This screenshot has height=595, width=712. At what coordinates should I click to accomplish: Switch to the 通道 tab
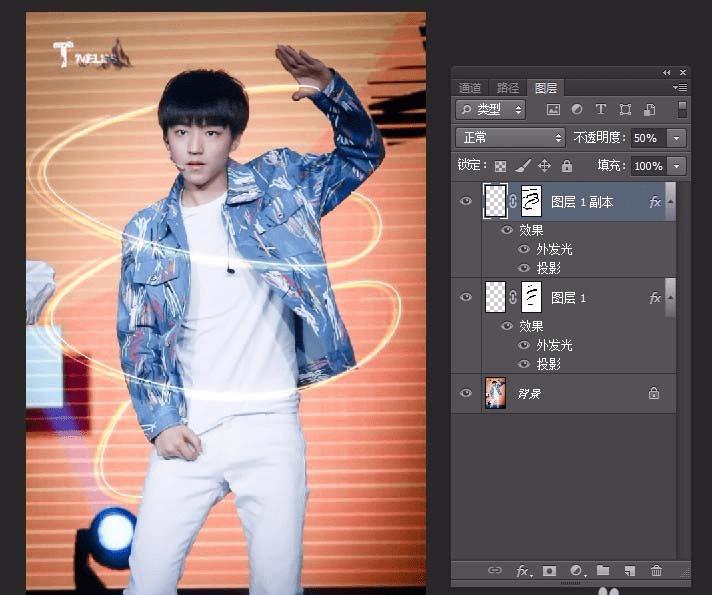(470, 87)
